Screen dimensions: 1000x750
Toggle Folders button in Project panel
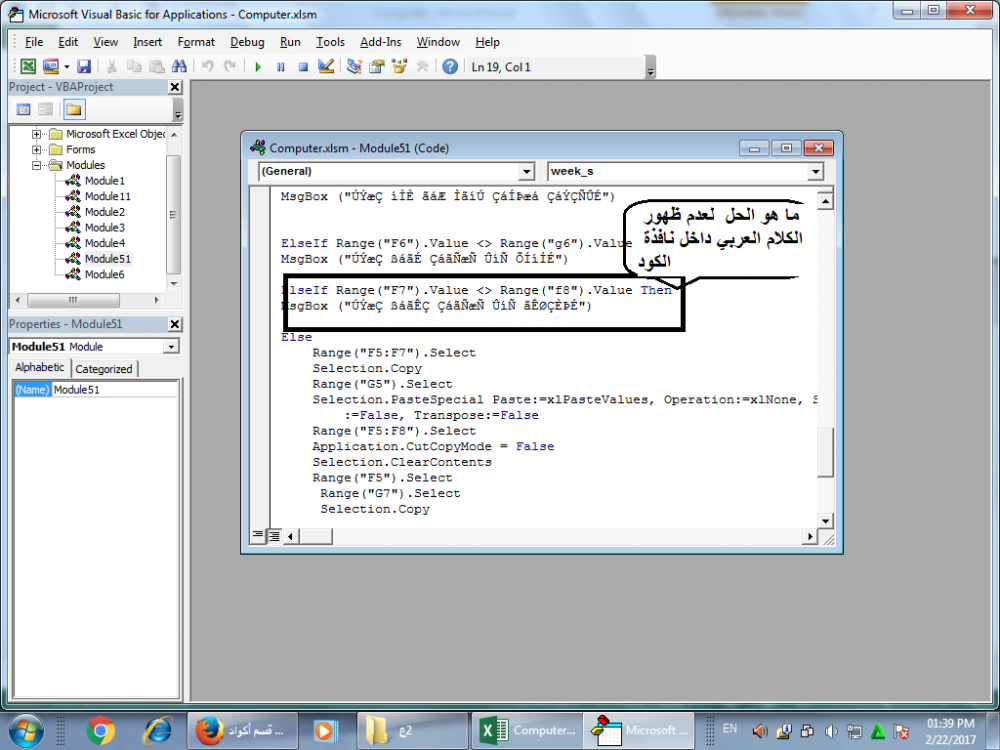pyautogui.click(x=74, y=110)
